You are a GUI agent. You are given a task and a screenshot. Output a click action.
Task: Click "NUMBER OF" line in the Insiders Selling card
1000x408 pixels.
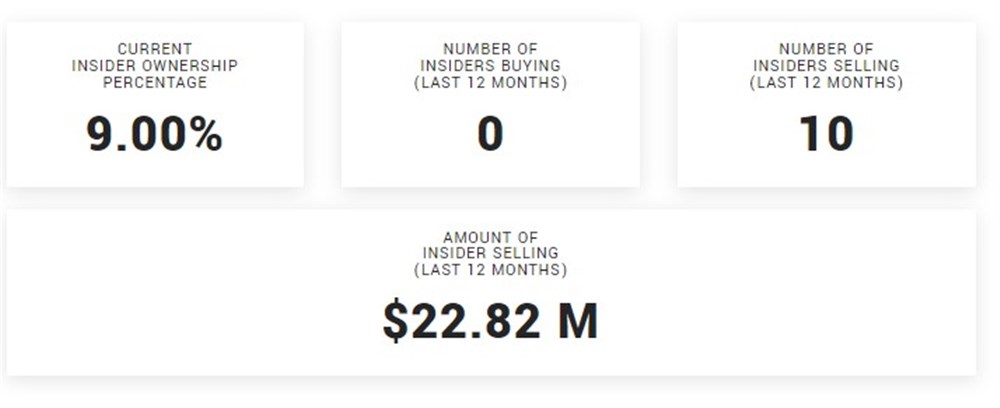[826, 49]
